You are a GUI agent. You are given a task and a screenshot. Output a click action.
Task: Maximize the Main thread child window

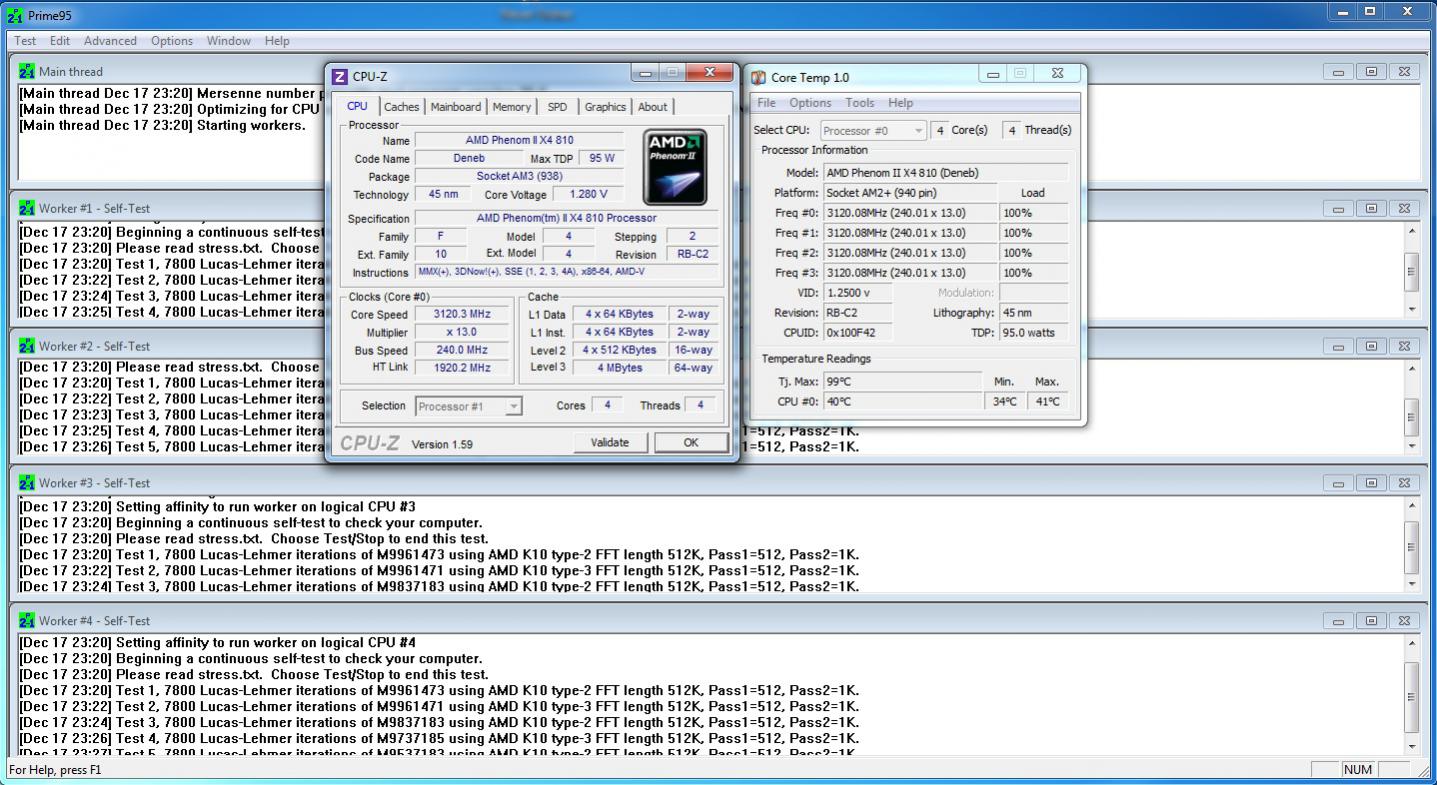point(1371,71)
